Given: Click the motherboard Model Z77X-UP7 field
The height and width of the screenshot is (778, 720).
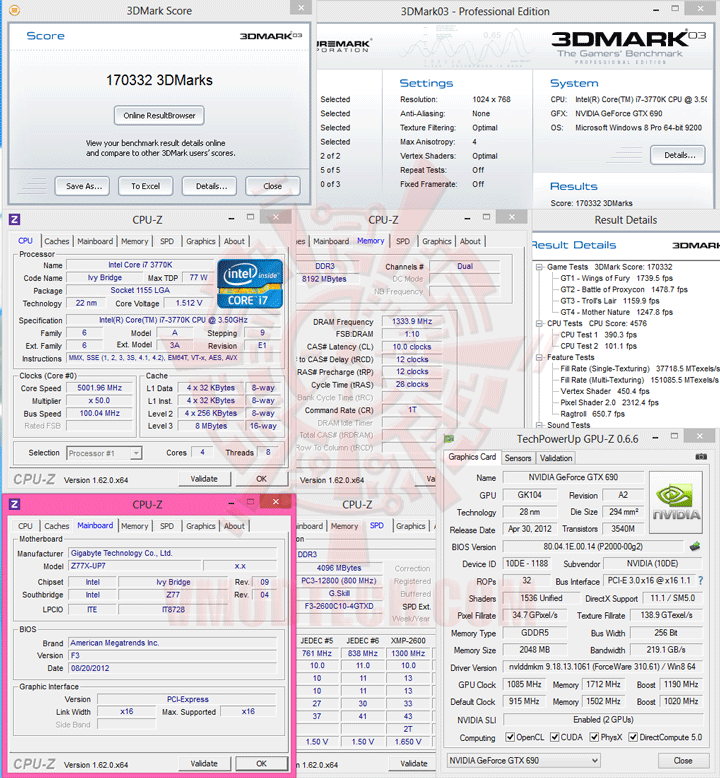Looking at the screenshot, I should 135,566.
